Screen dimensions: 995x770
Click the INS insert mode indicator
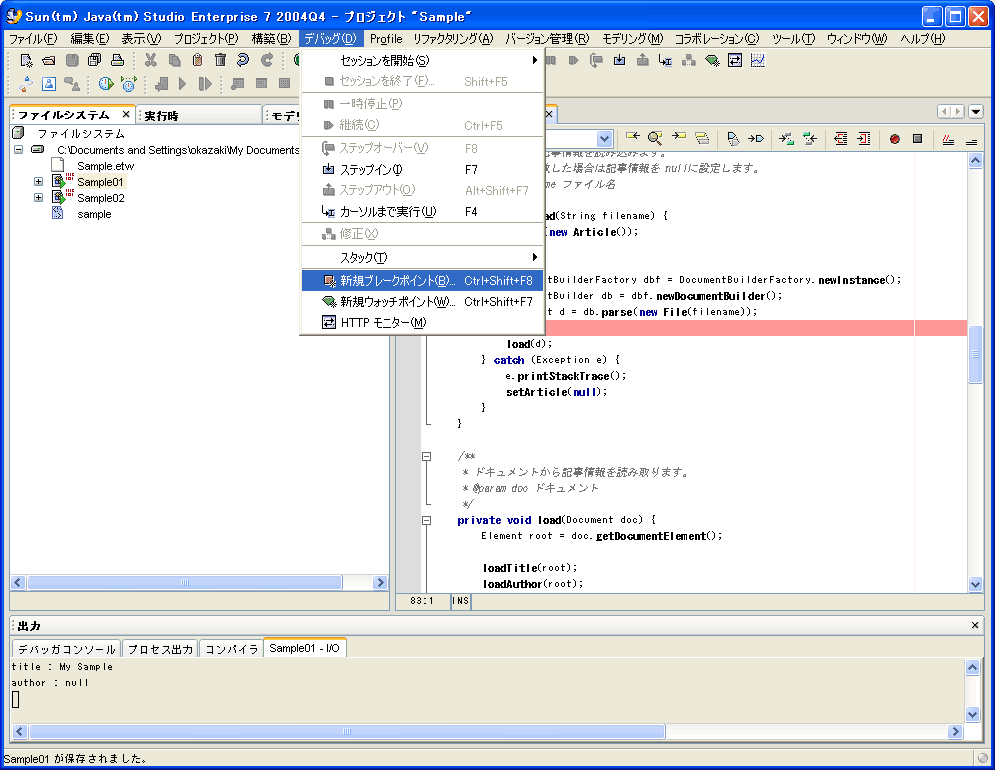click(461, 601)
